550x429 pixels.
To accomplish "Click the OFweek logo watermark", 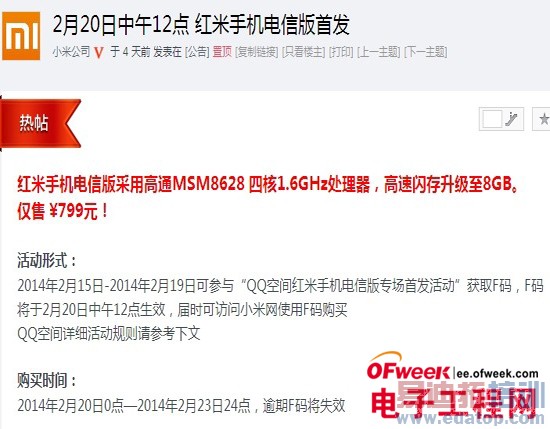I will 408,369.
